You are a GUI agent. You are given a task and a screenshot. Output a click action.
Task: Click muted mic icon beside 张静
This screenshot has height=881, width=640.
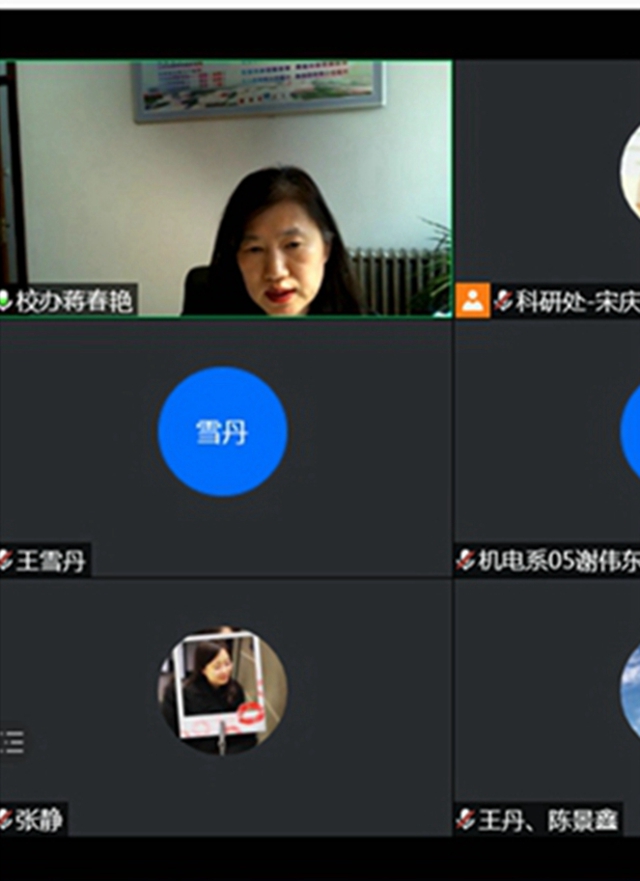coord(5,820)
